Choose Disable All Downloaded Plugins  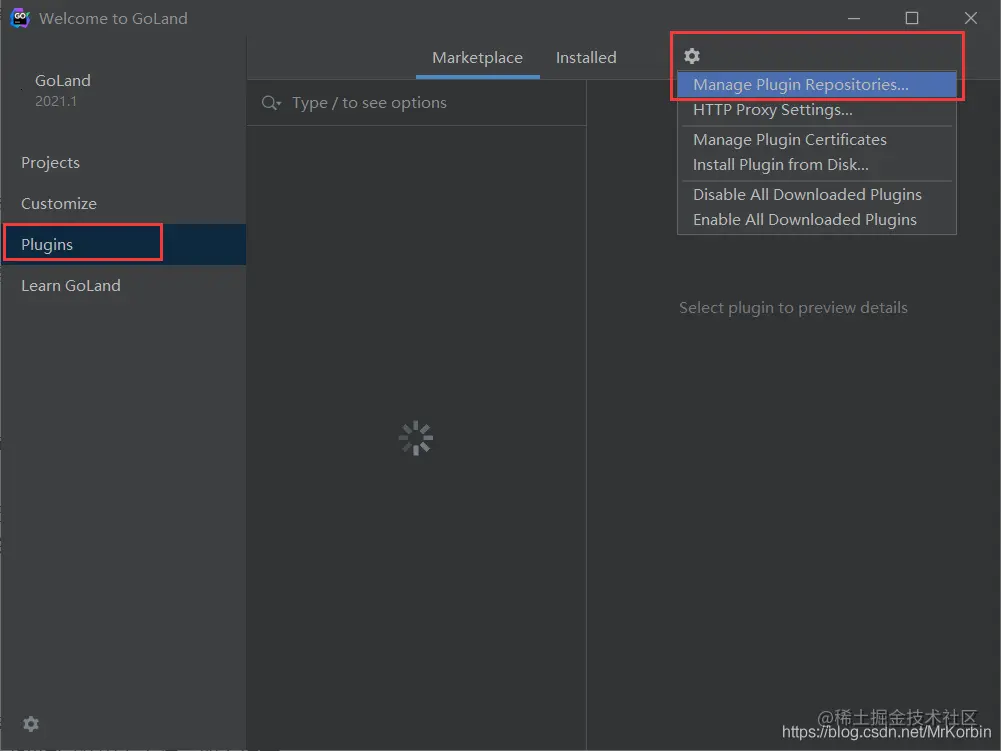pyautogui.click(x=817, y=195)
